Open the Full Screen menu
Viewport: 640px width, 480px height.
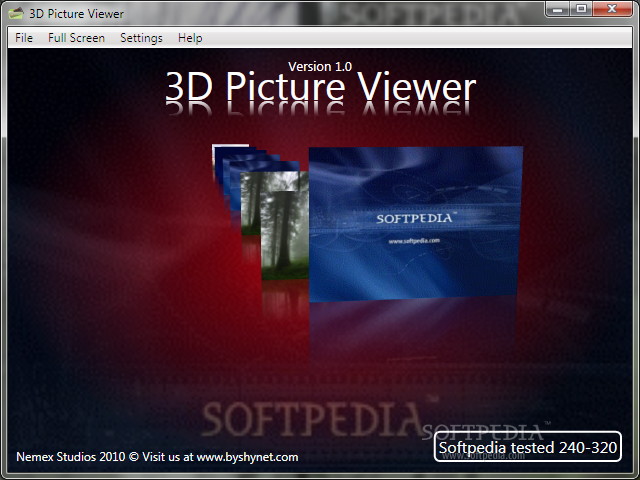76,38
